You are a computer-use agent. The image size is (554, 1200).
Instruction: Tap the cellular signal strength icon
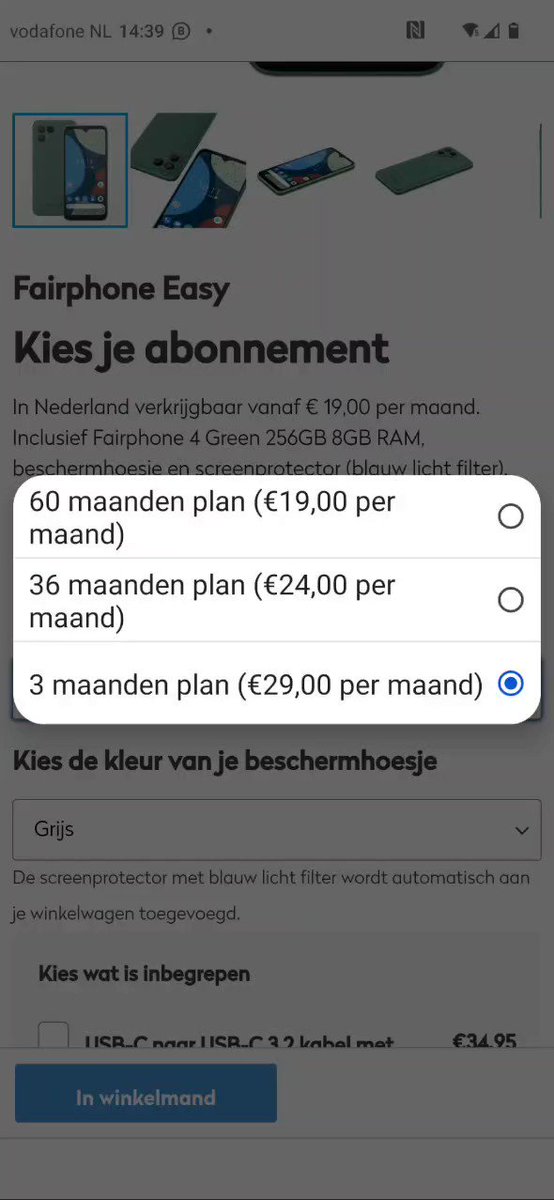[492, 30]
